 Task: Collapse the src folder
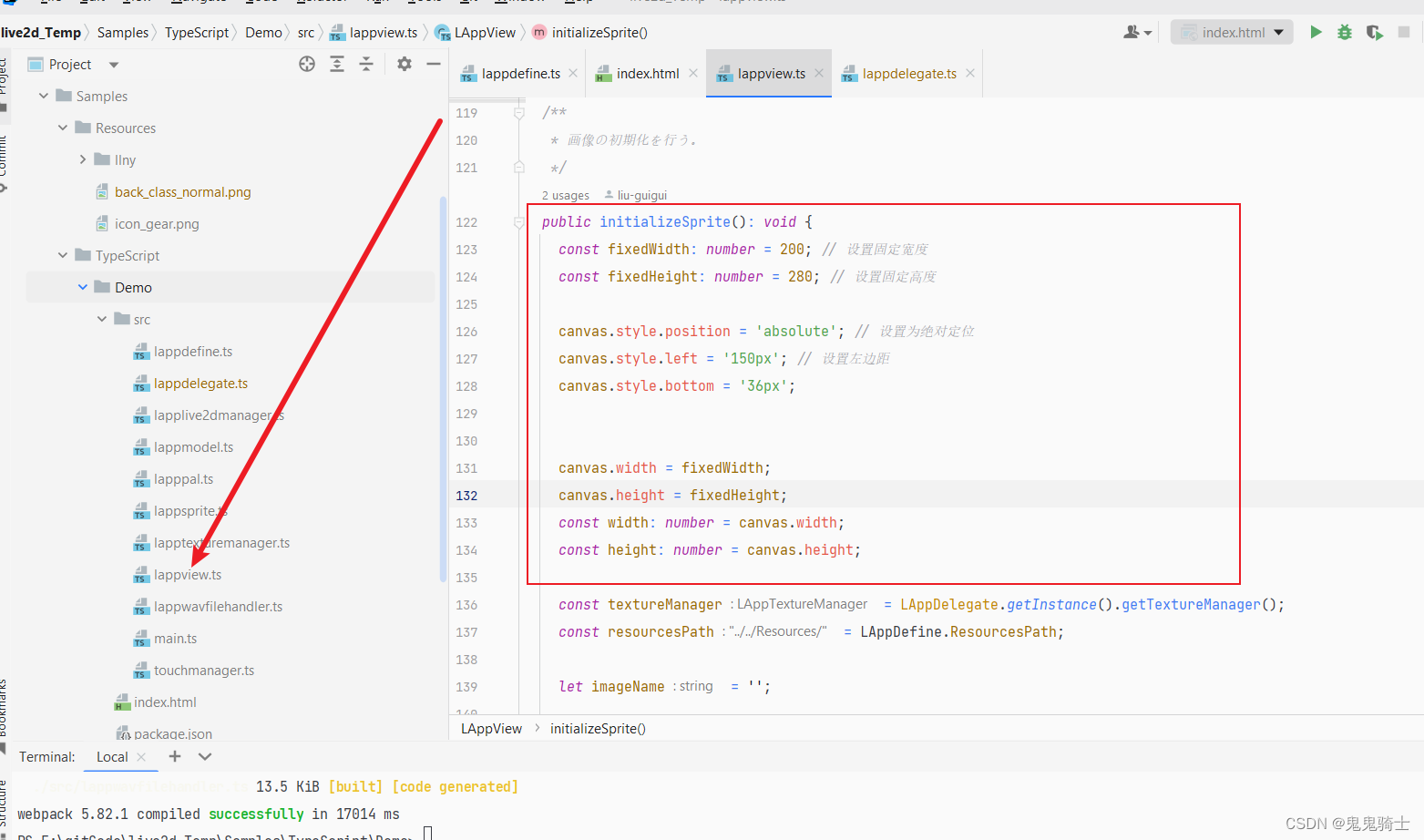click(102, 319)
